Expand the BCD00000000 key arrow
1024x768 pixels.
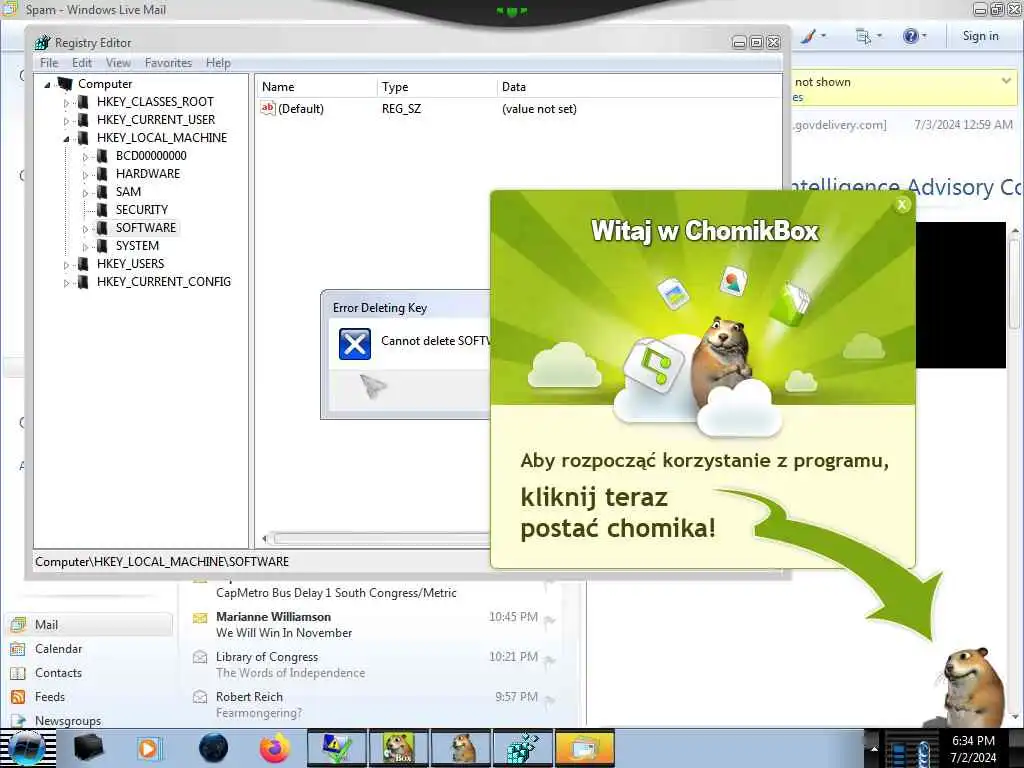click(85, 157)
